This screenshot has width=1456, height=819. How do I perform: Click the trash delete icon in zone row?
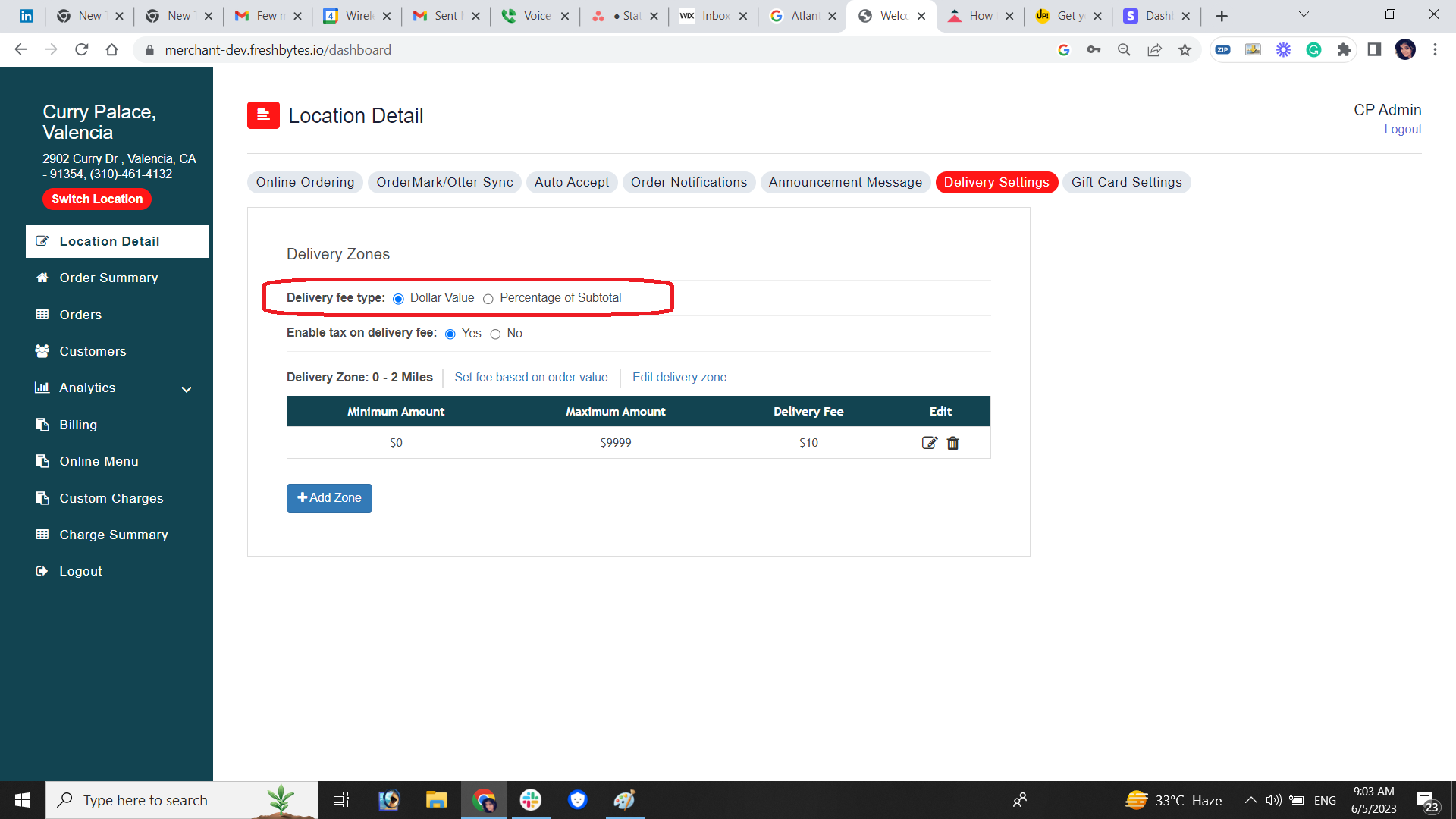pos(953,443)
